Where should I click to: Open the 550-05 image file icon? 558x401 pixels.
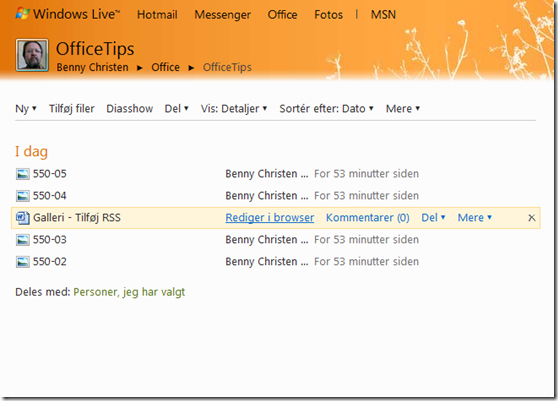(x=23, y=174)
